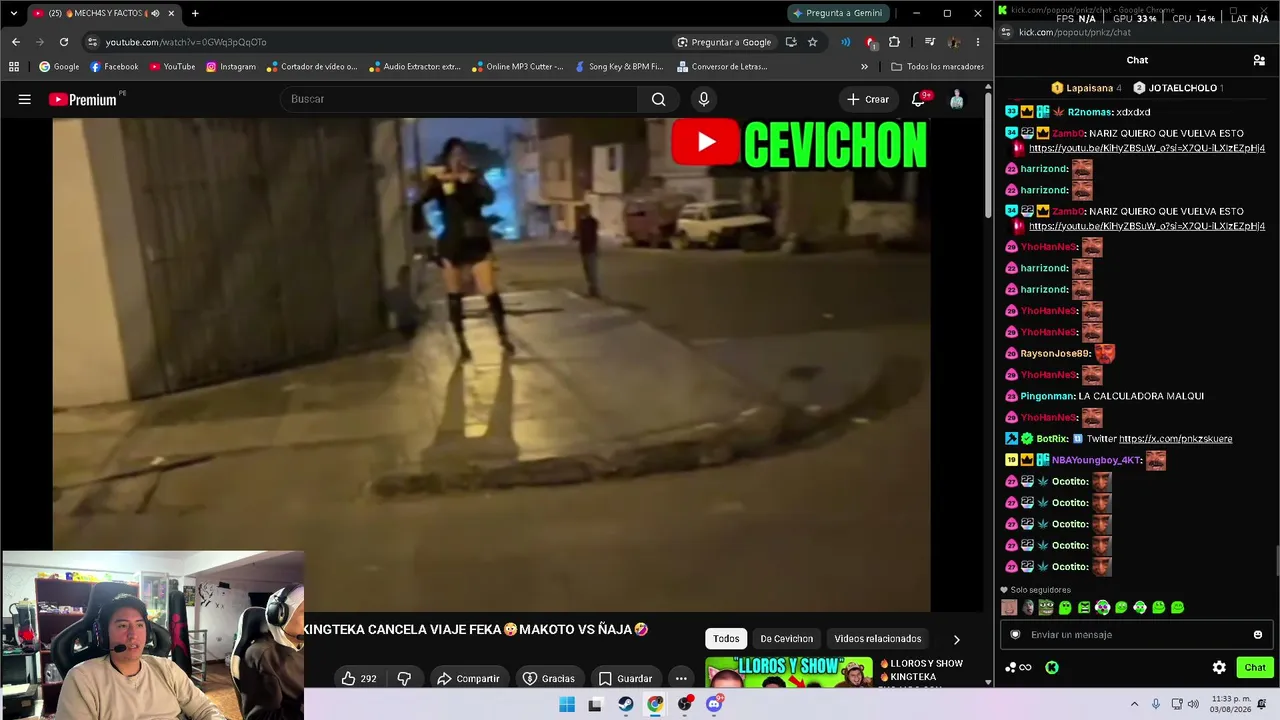The height and width of the screenshot is (720, 1280).
Task: Open YouTube notifications bell
Action: click(918, 99)
